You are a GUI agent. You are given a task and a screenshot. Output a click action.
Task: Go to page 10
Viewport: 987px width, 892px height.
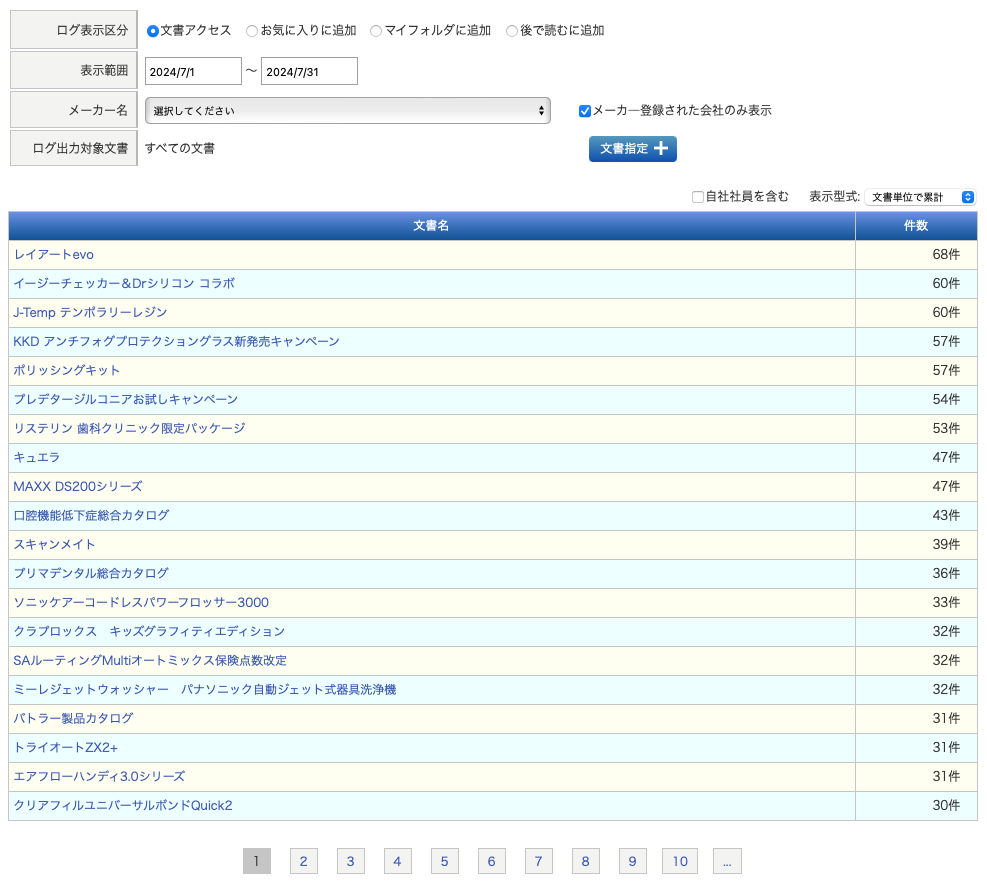pos(680,861)
